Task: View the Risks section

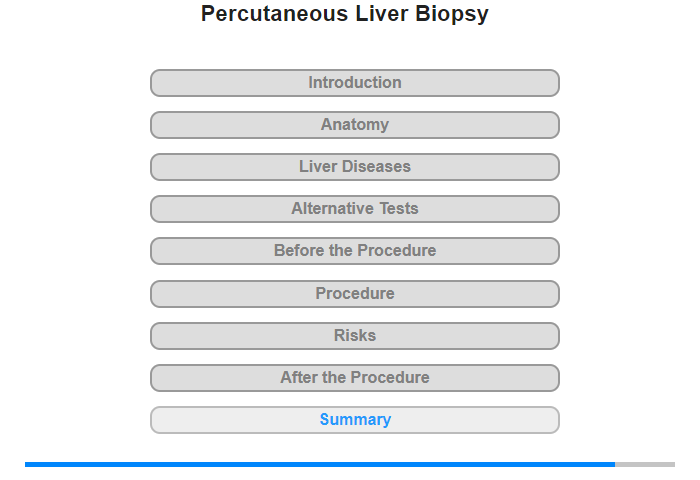Action: (x=354, y=336)
